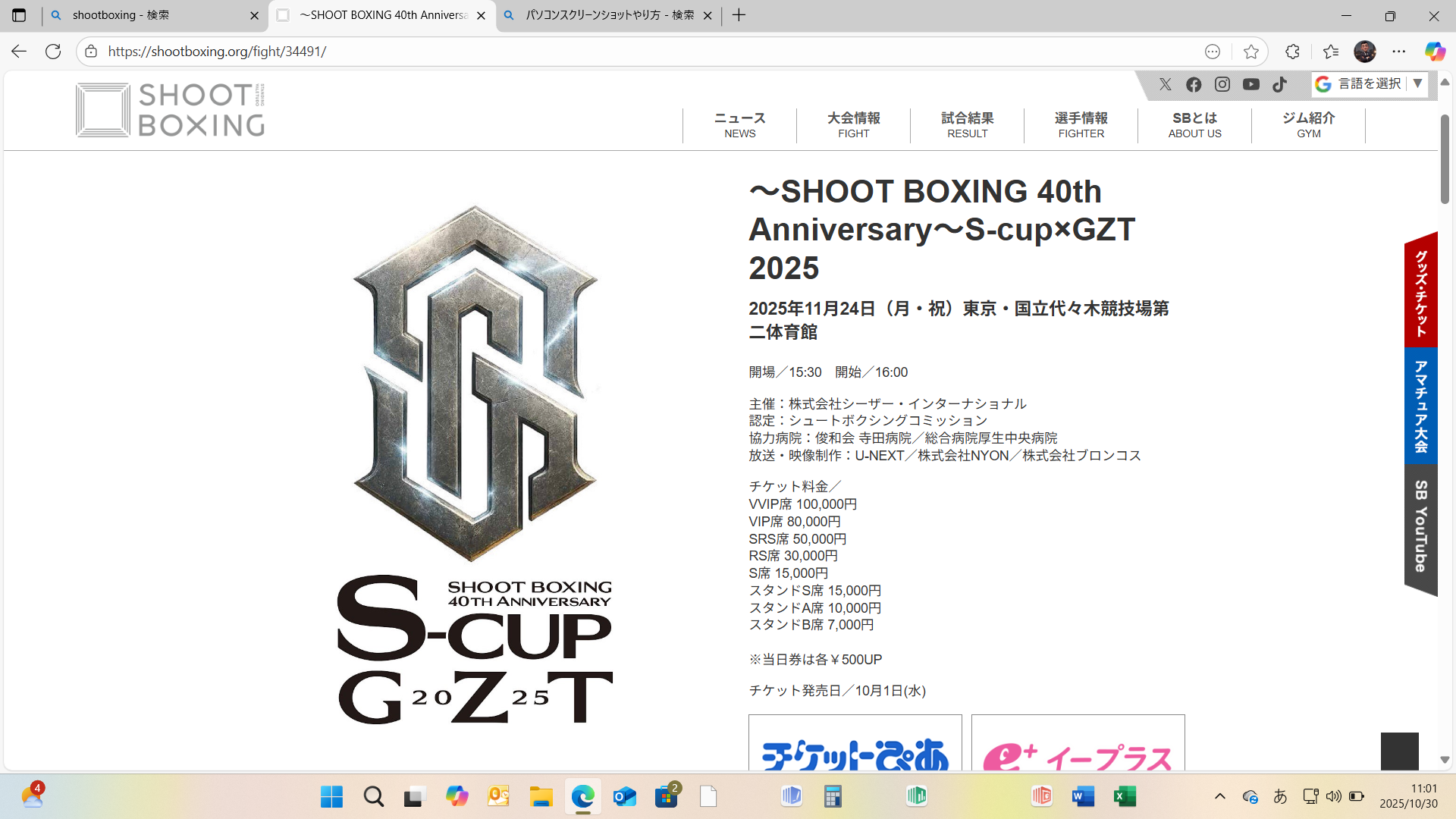Switch to the shootboxing search tab
Image resolution: width=1456 pixels, height=819 pixels.
[x=152, y=15]
